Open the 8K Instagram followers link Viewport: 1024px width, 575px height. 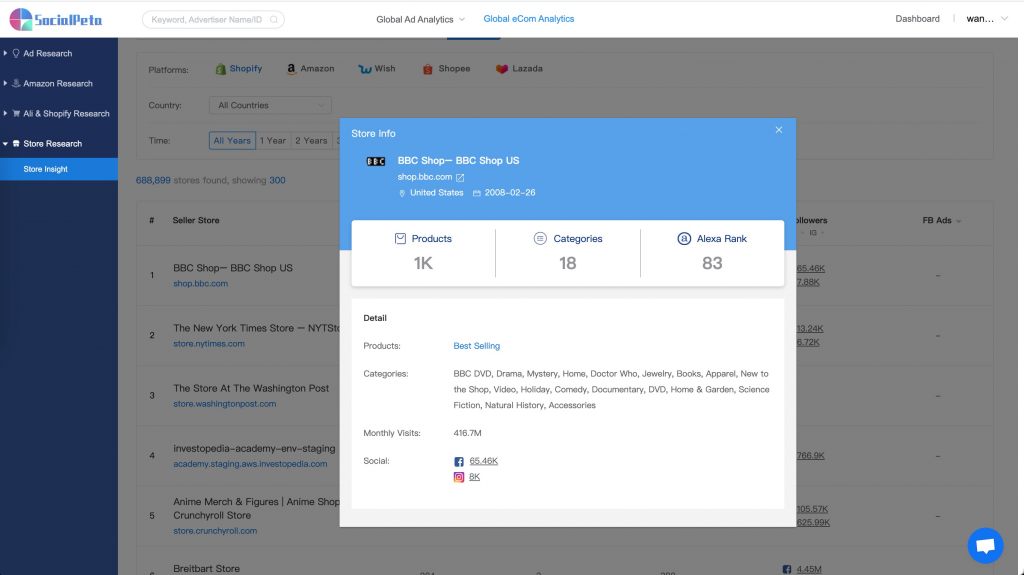[475, 477]
